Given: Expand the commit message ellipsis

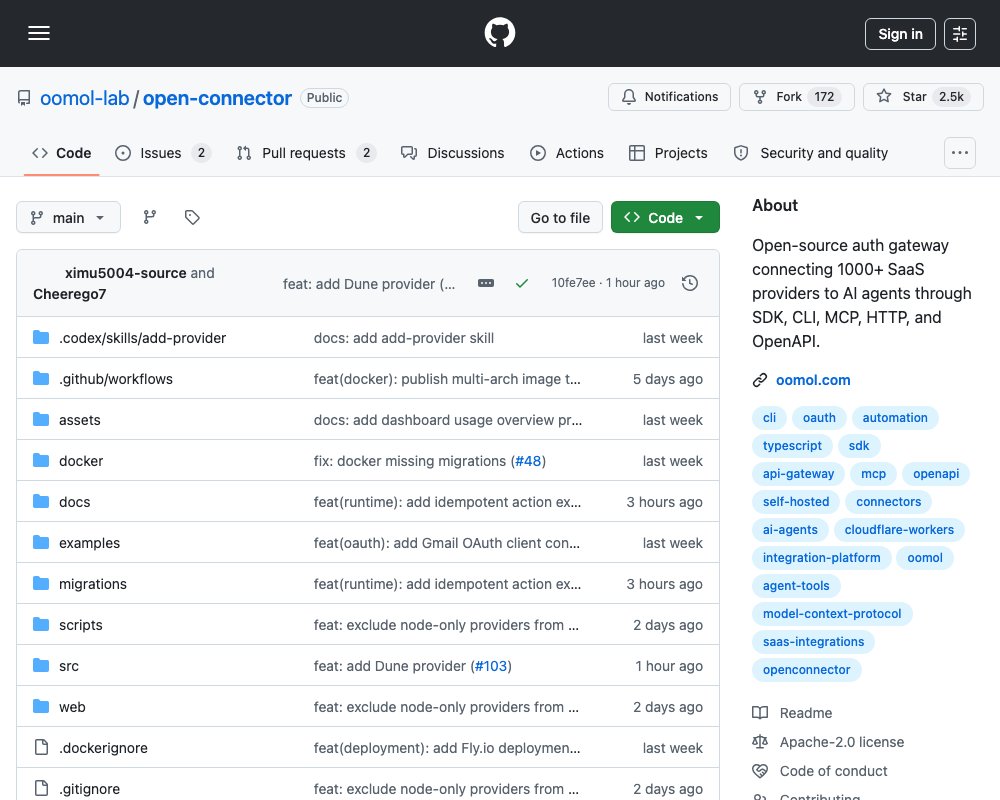Looking at the screenshot, I should pyautogui.click(x=486, y=283).
